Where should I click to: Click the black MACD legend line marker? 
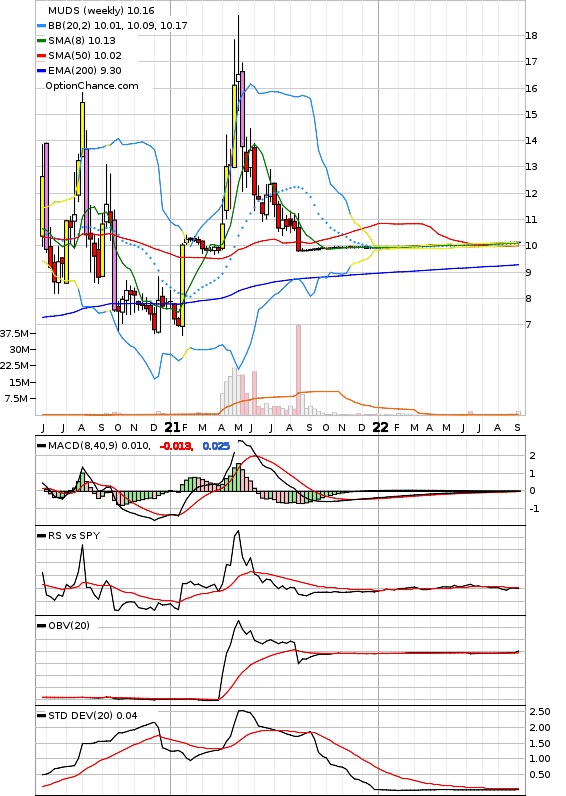tap(42, 446)
